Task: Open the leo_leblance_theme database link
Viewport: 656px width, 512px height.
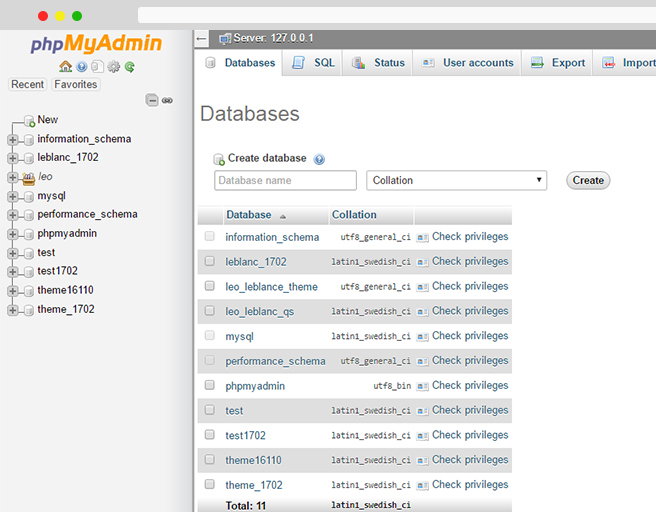Action: click(272, 287)
